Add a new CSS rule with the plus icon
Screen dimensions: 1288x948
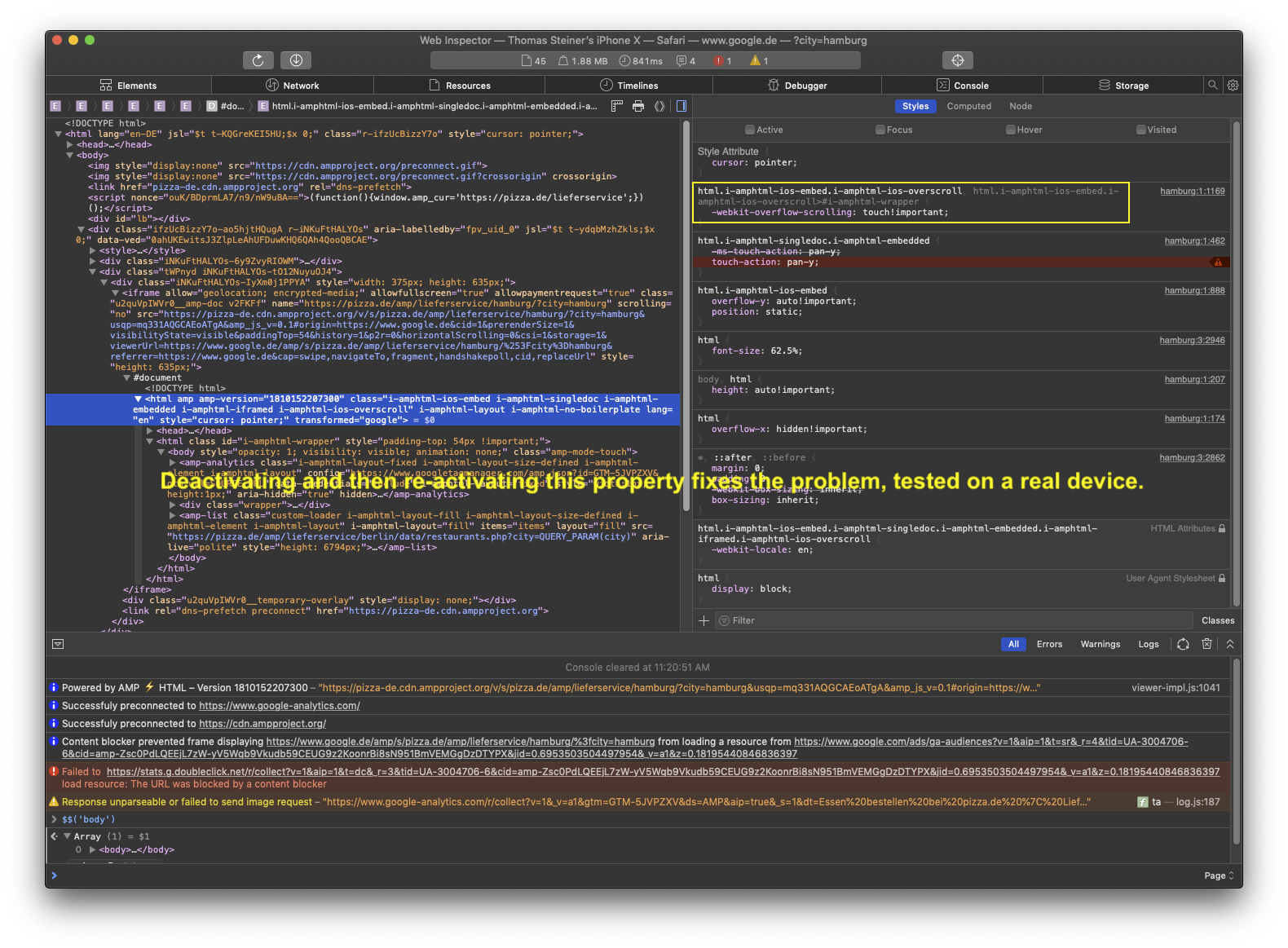(704, 620)
